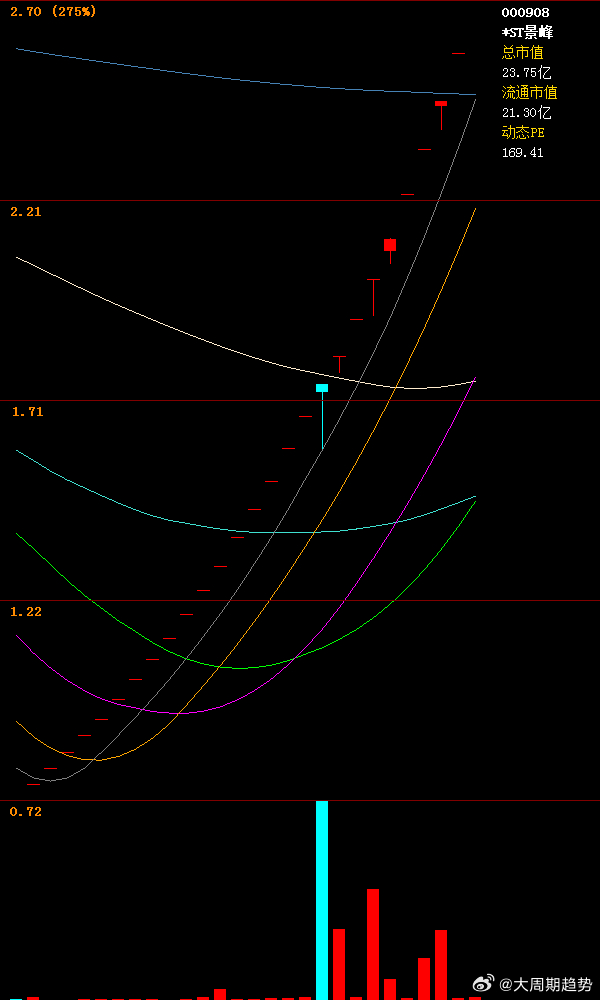Image resolution: width=600 pixels, height=1000 pixels.
Task: Click the 流通市值 label
Action: pos(529,92)
